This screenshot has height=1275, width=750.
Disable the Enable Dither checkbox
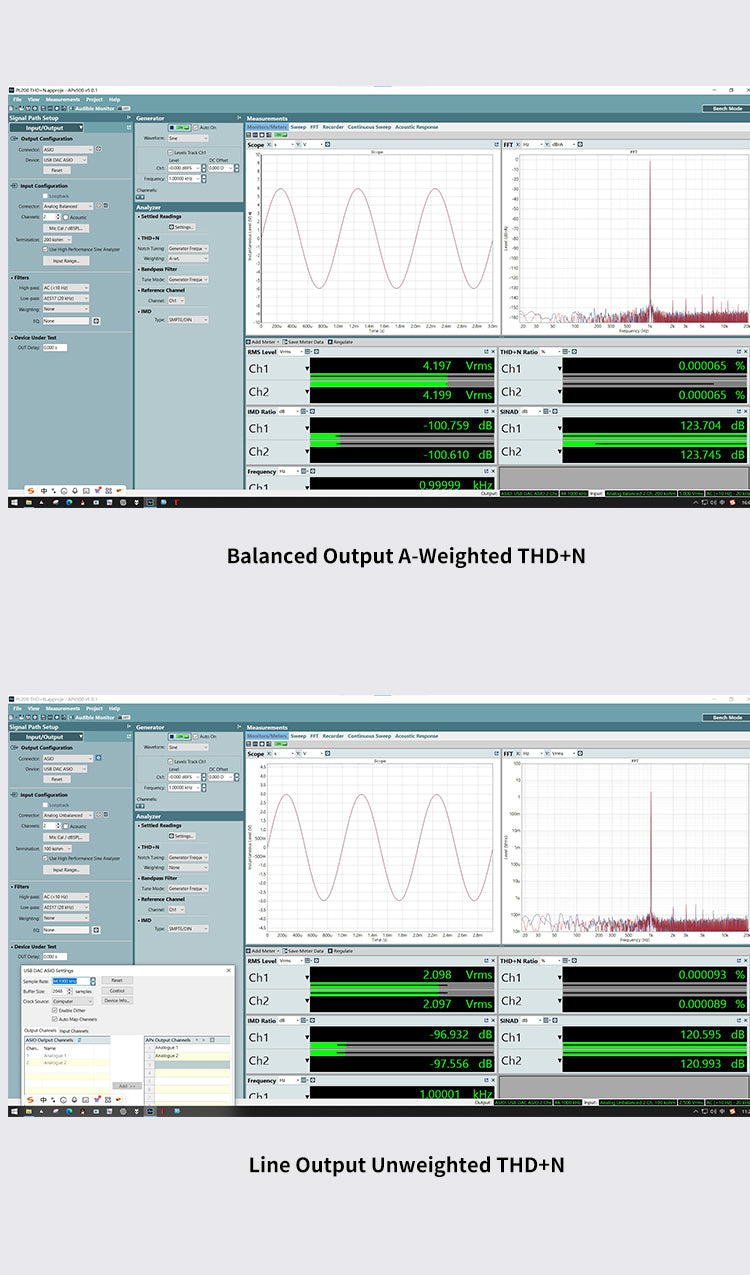[x=54, y=1010]
